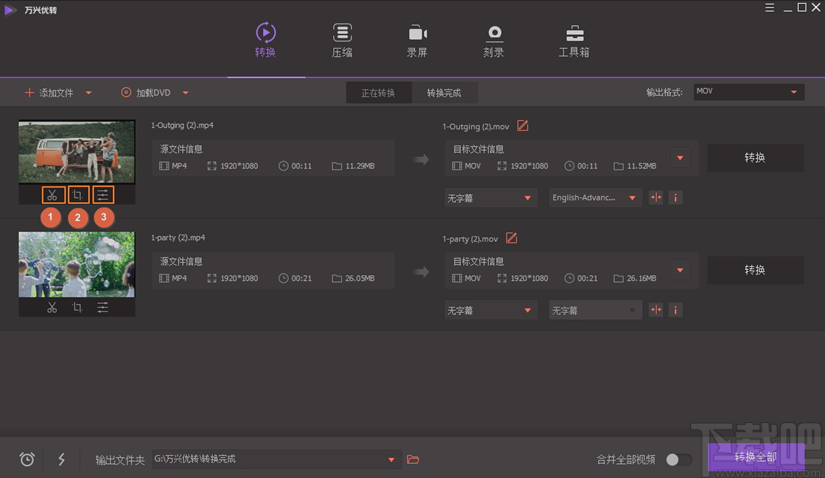Go to the 刻录 burn tab

click(494, 40)
